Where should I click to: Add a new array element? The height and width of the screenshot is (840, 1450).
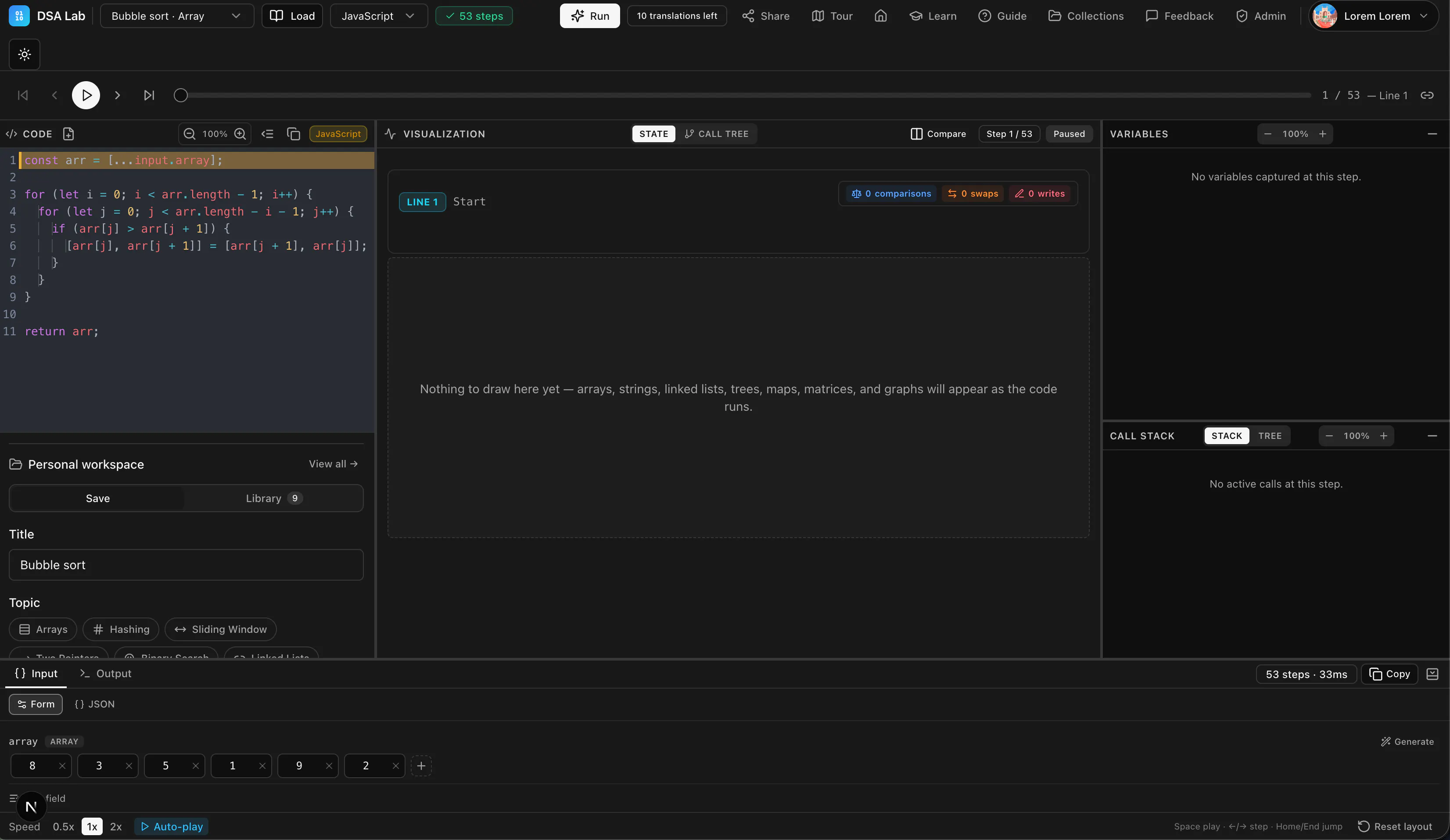point(421,766)
